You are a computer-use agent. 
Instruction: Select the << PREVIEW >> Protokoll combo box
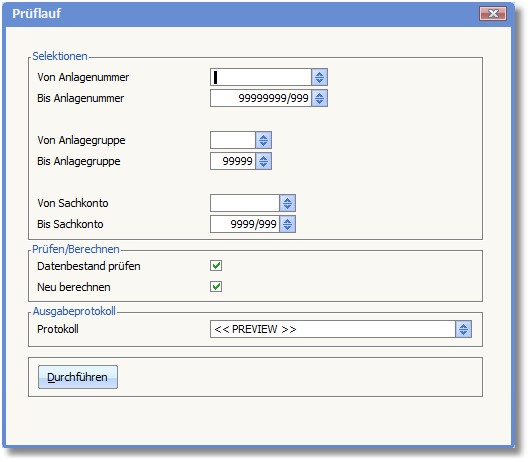tap(341, 329)
